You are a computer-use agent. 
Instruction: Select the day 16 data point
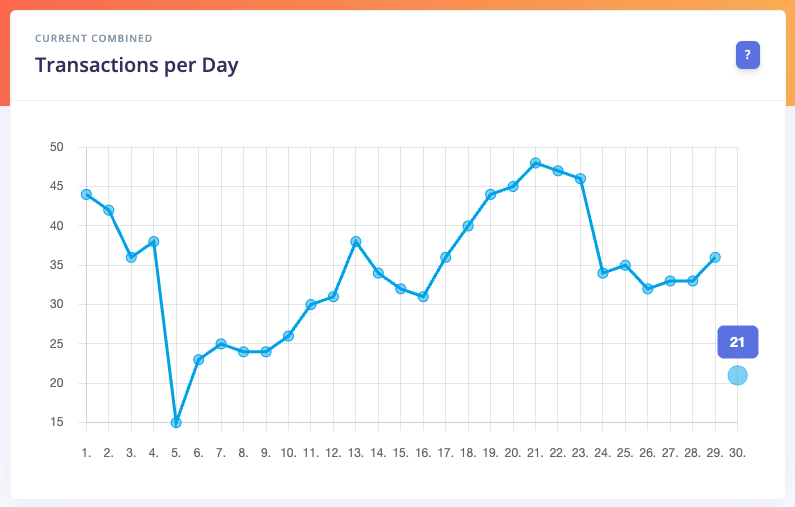coord(423,296)
